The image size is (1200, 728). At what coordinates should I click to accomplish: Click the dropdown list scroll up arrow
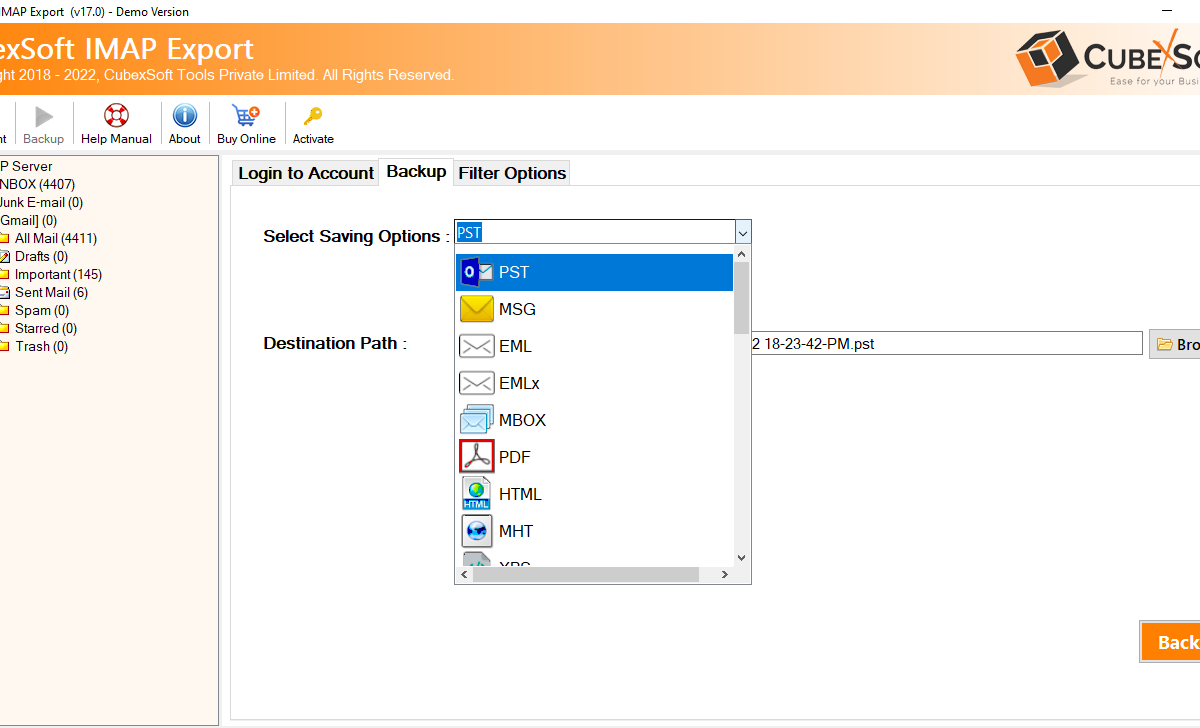point(742,255)
